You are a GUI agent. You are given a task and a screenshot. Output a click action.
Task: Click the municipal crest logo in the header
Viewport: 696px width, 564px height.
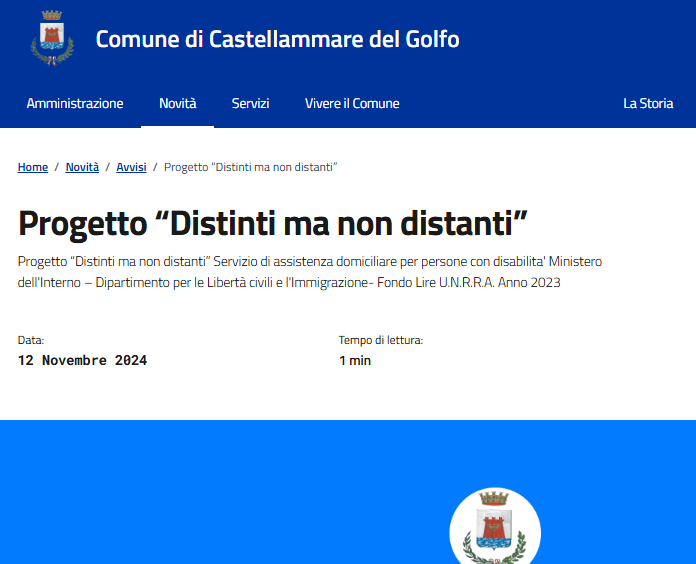[52, 38]
